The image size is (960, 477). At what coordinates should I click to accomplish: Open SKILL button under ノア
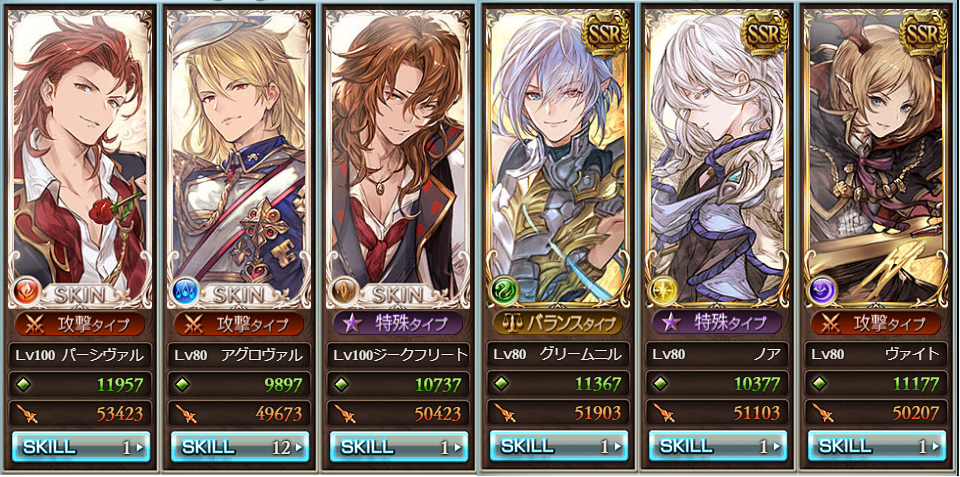pyautogui.click(x=718, y=445)
